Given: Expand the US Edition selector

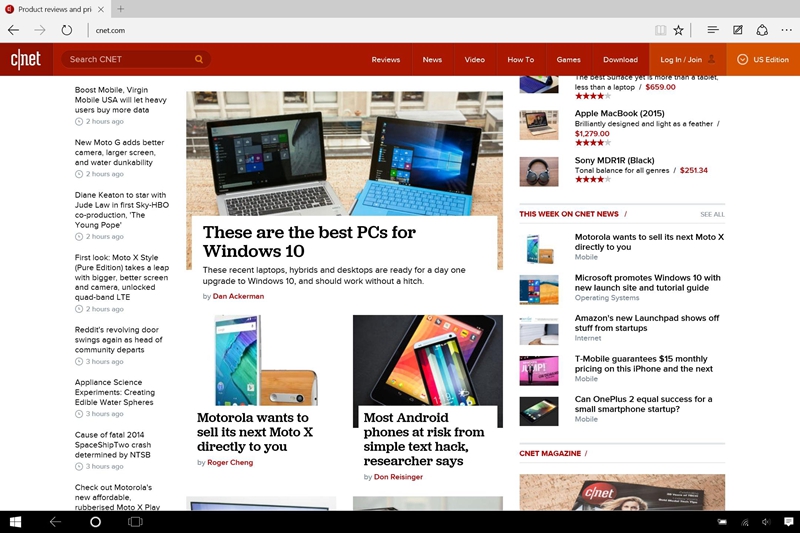Looking at the screenshot, I should (x=763, y=59).
